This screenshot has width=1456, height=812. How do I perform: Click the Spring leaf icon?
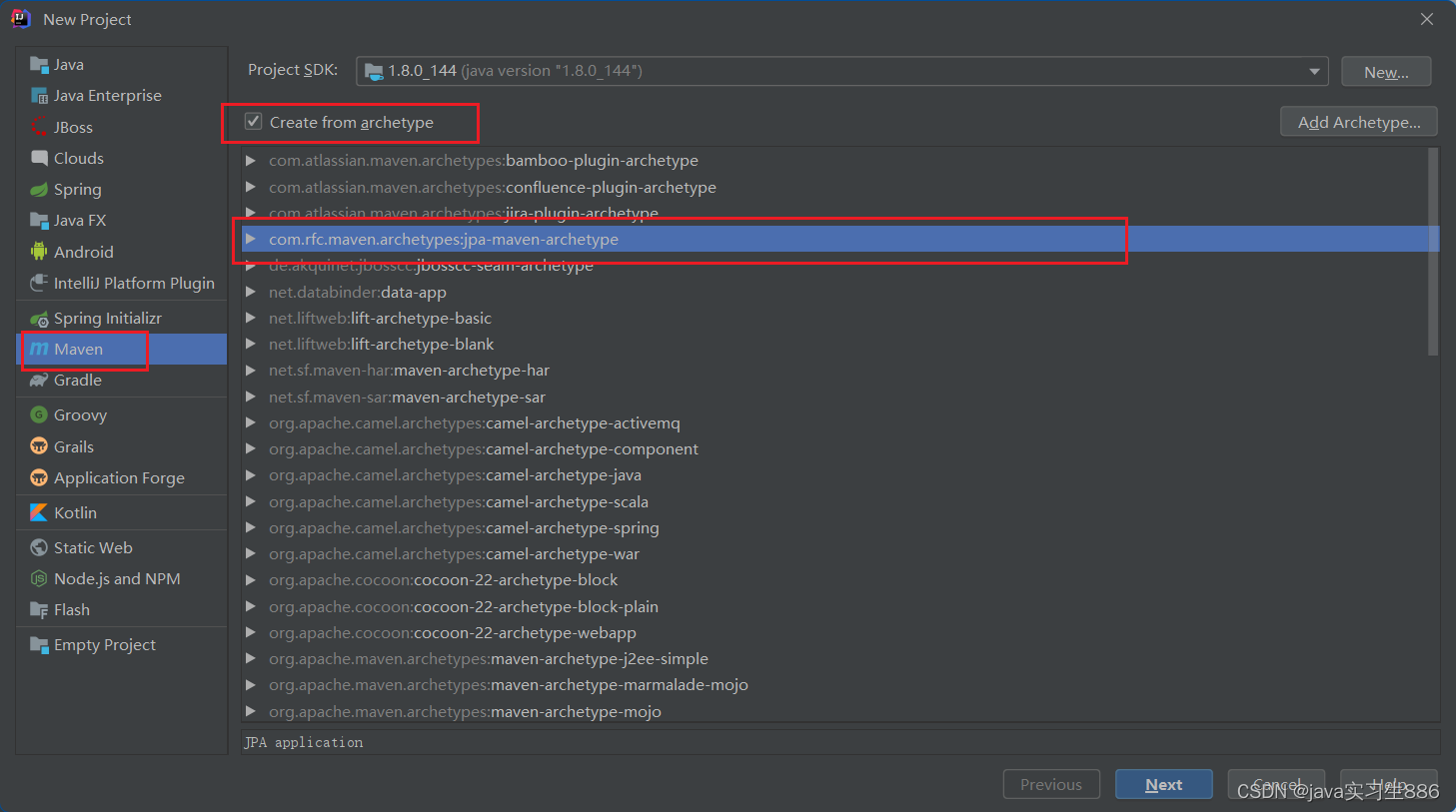point(39,190)
